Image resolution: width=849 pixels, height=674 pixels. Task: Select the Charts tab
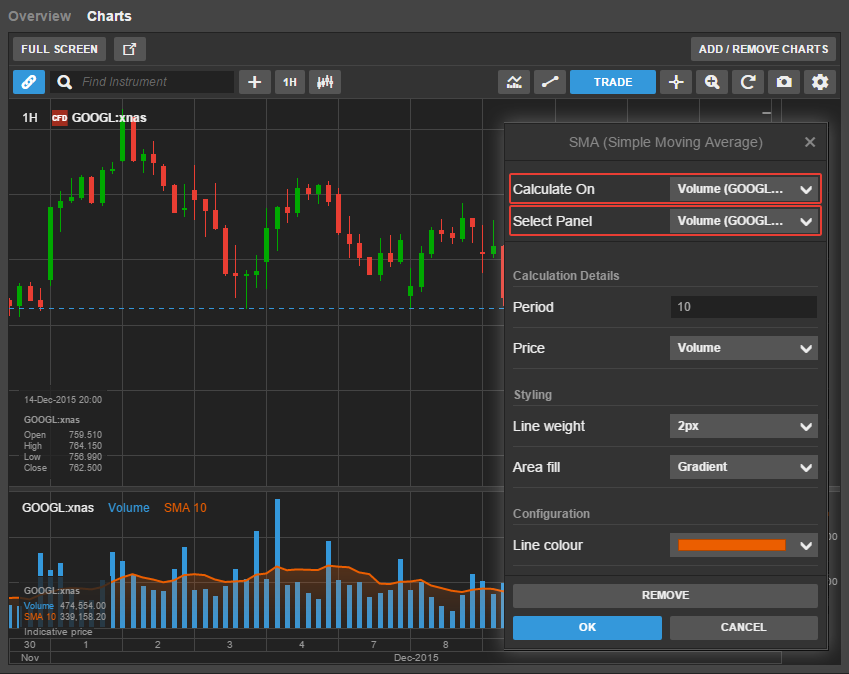coord(109,16)
